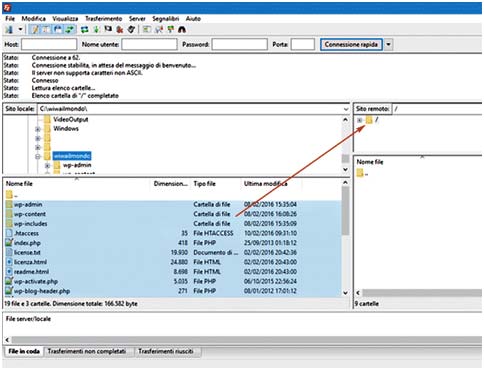Viewport: 484px width, 370px height.
Task: Collapse the wiwailmondo folder in local tree
Action: 38,156
